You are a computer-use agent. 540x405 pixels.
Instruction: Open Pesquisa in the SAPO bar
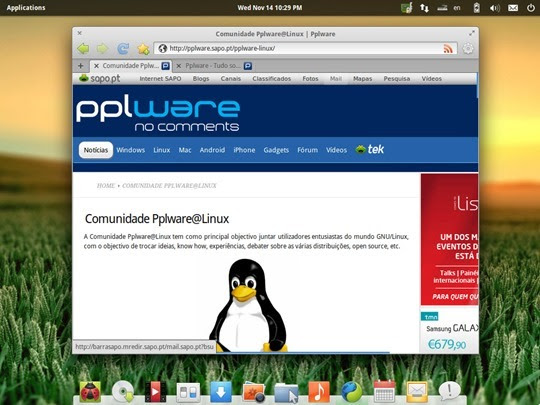coord(397,79)
